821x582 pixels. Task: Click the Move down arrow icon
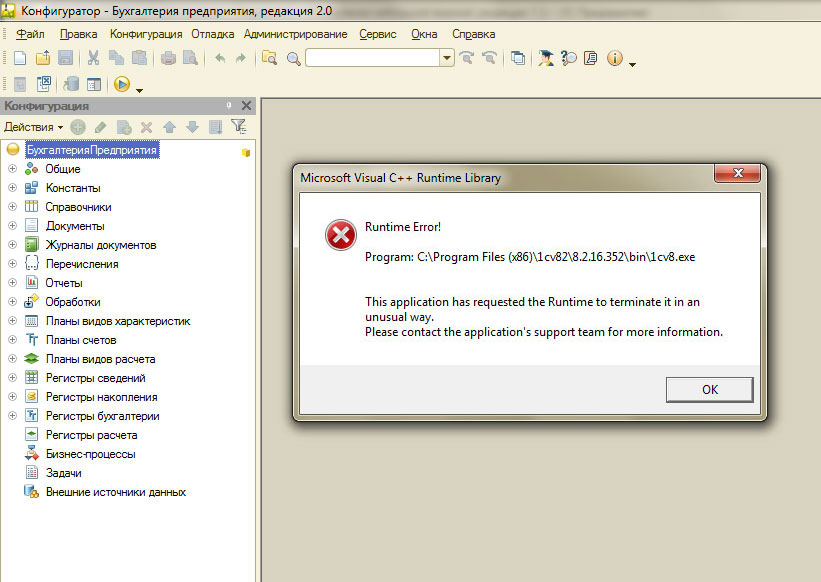(192, 127)
